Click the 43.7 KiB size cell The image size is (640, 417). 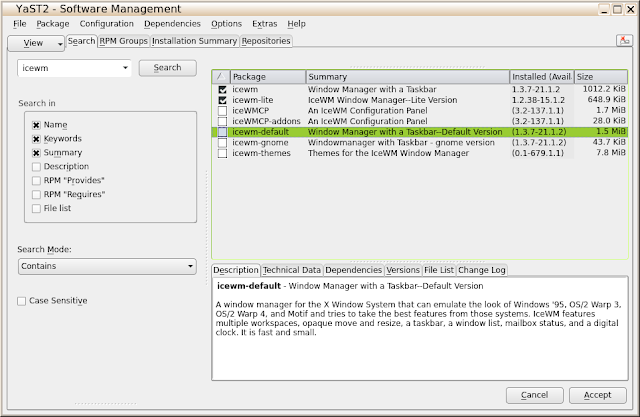[x=609, y=142]
